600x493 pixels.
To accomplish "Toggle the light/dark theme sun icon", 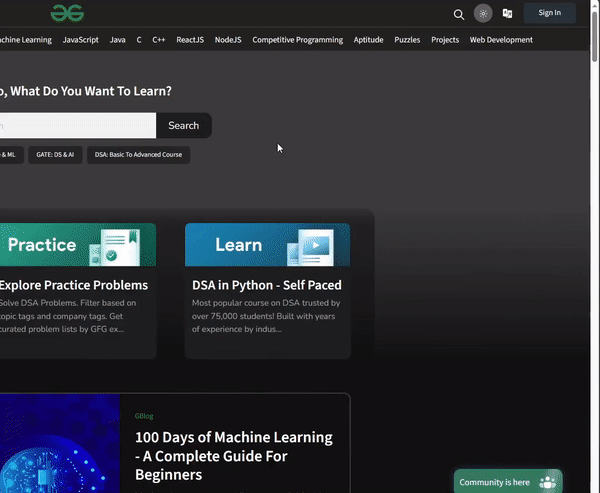I will 483,14.
